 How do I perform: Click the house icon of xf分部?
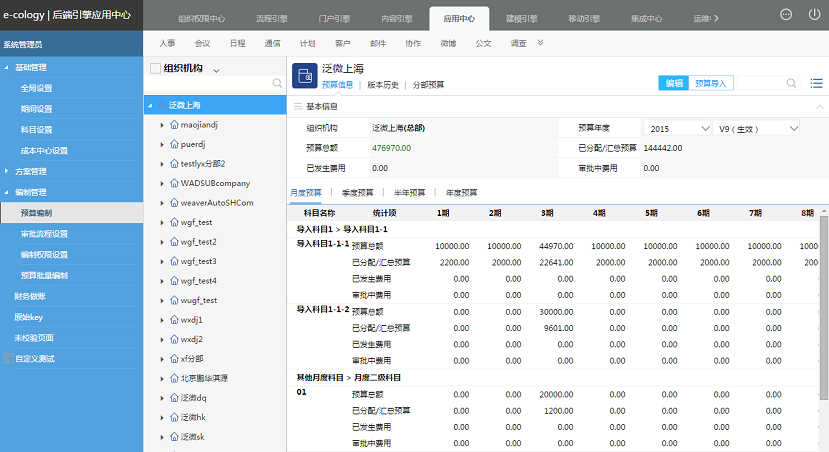point(174,358)
